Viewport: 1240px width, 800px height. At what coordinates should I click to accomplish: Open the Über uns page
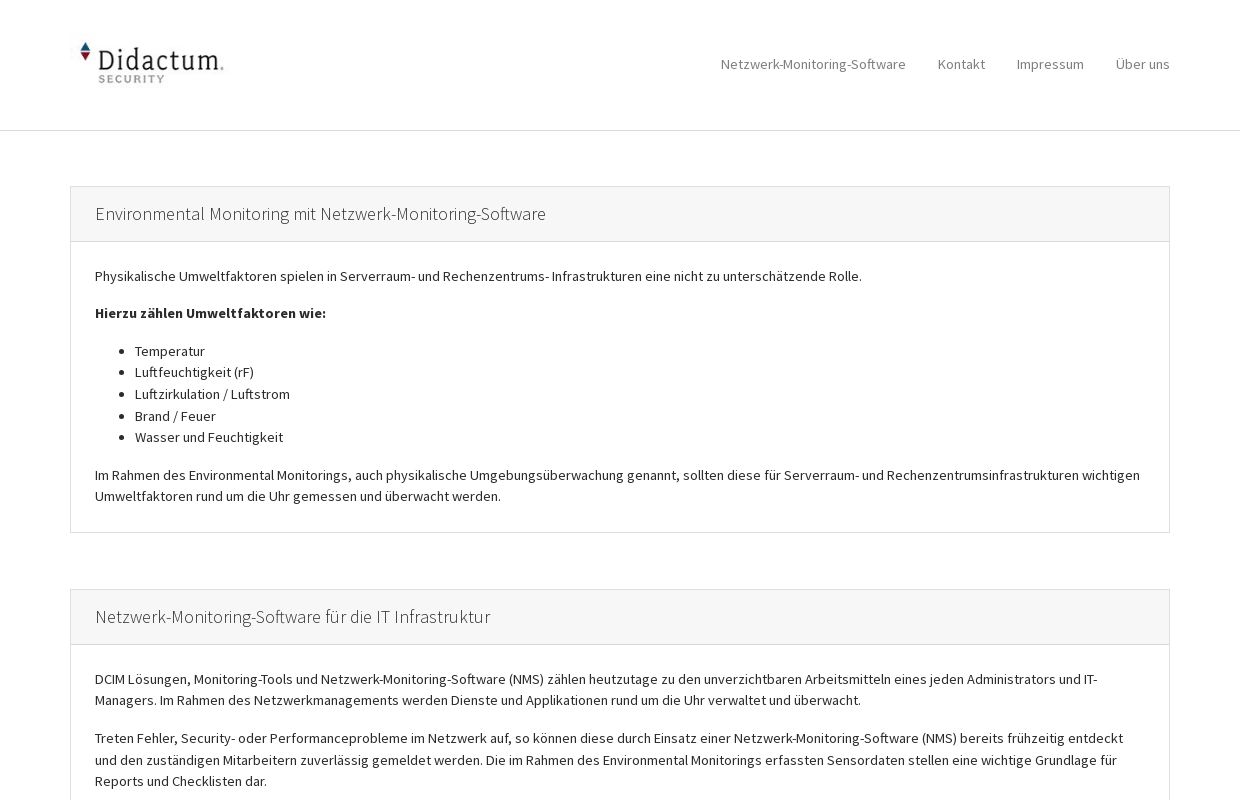[x=1142, y=64]
